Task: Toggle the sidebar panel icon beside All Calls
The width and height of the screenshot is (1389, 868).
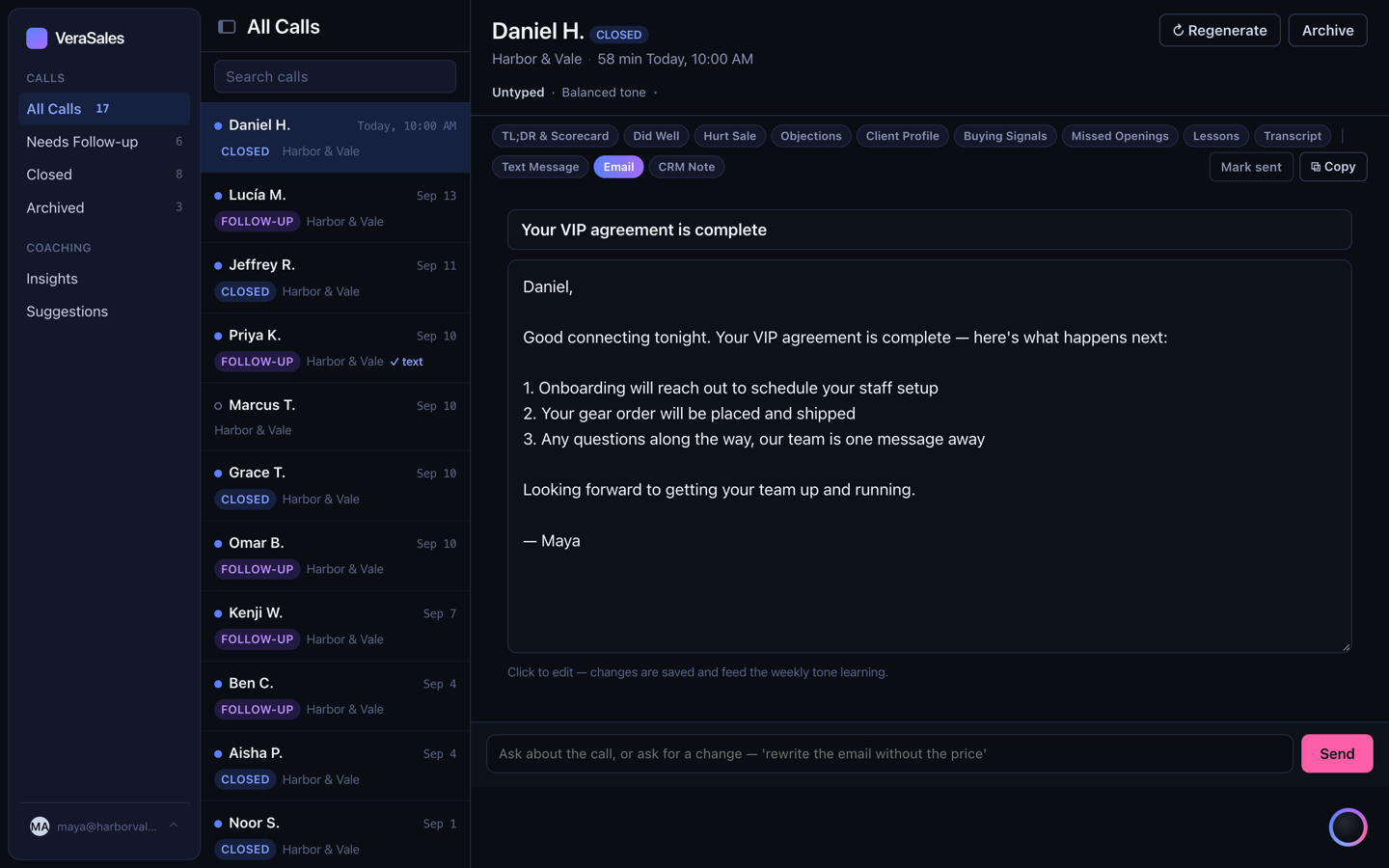Action: click(227, 27)
